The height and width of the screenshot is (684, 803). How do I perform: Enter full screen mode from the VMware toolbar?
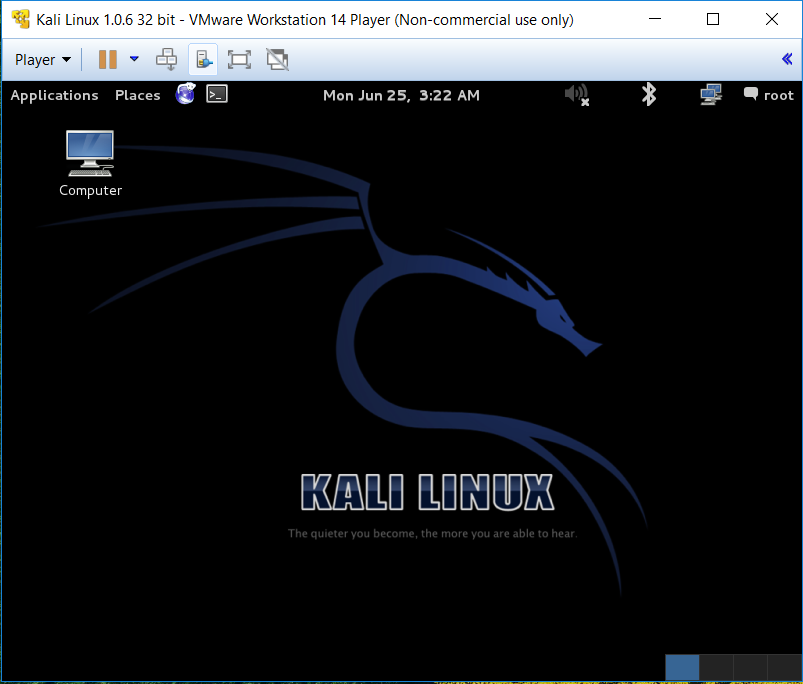click(x=239, y=59)
